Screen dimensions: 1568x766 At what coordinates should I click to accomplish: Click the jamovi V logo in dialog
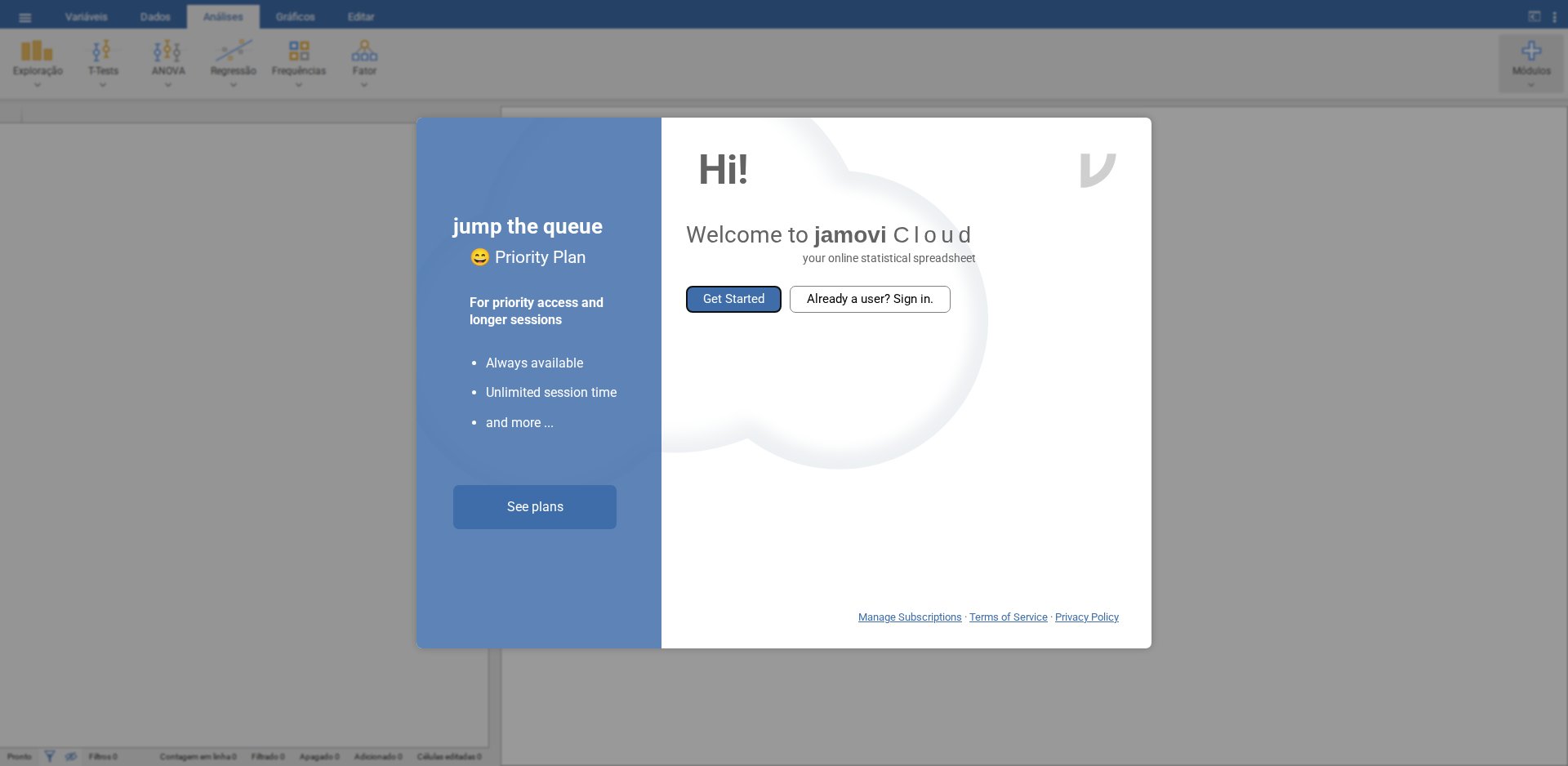[1098, 170]
